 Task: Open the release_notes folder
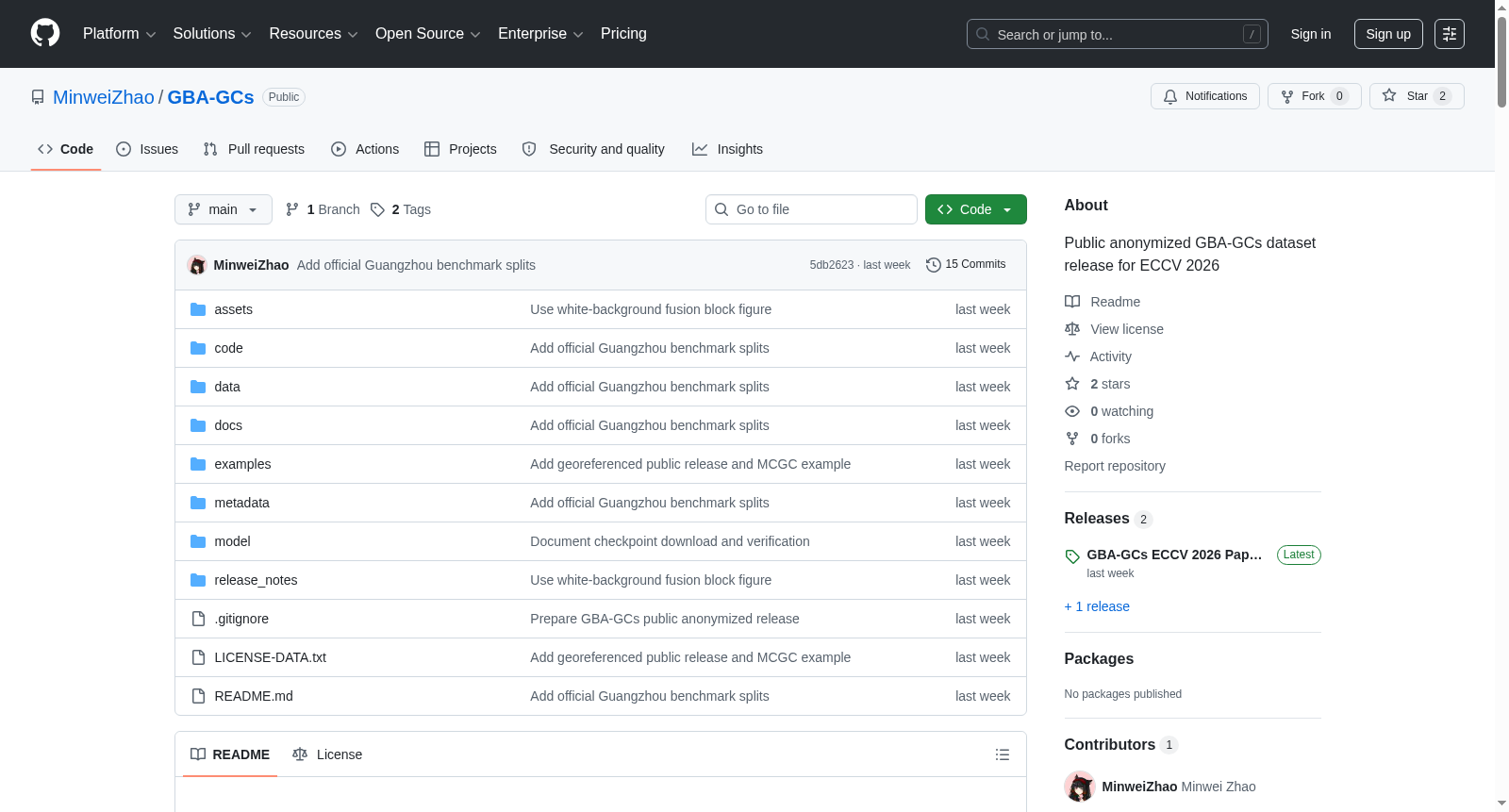256,580
